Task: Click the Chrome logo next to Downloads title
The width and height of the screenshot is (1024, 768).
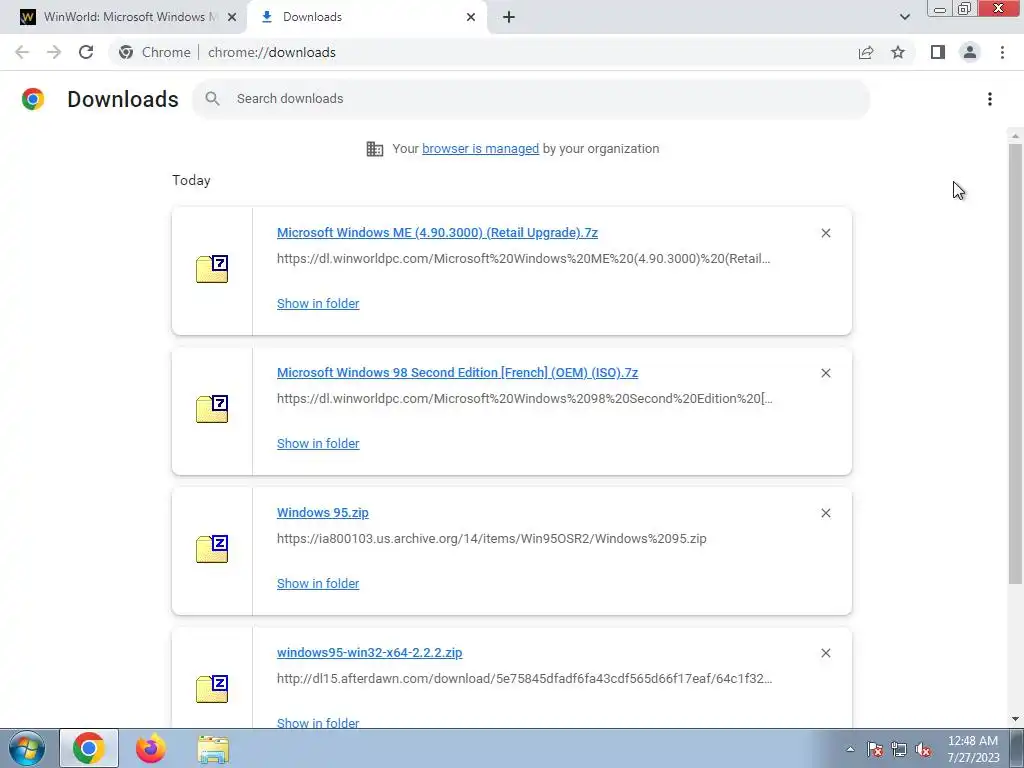Action: click(x=33, y=99)
